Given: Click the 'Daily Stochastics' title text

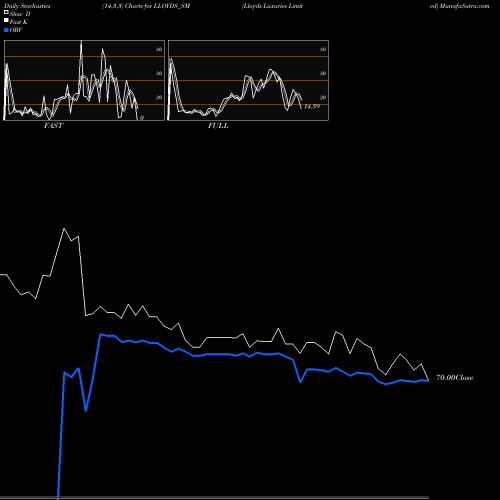Looking at the screenshot, I should click(27, 6).
